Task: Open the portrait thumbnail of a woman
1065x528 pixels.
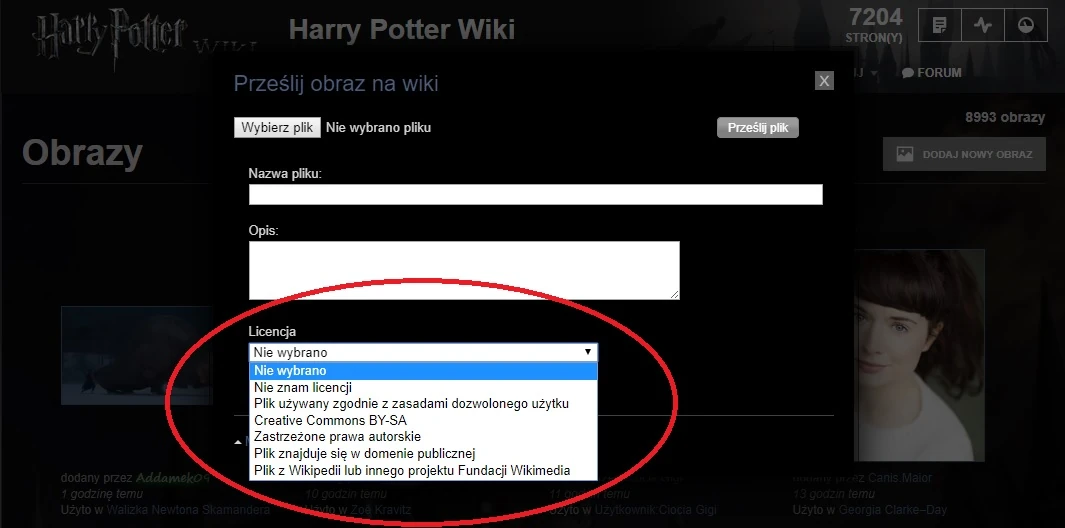Action: pos(920,355)
